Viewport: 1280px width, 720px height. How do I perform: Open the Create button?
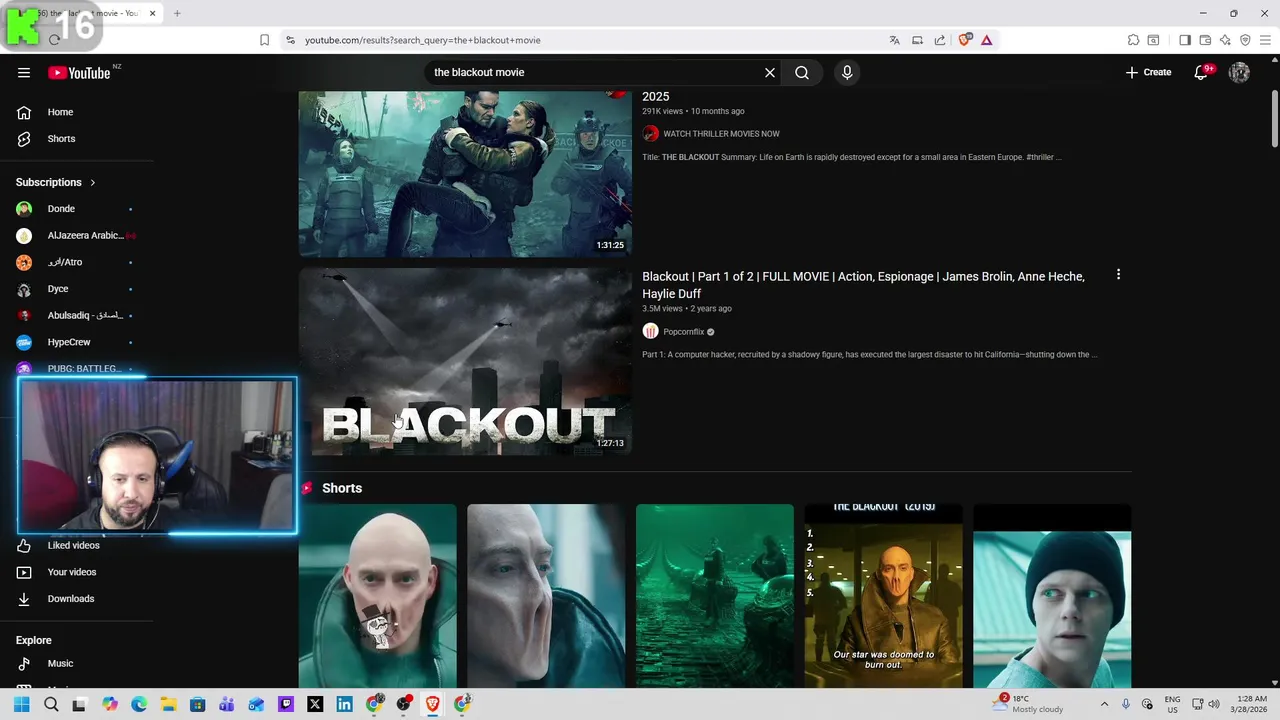pyautogui.click(x=1148, y=72)
